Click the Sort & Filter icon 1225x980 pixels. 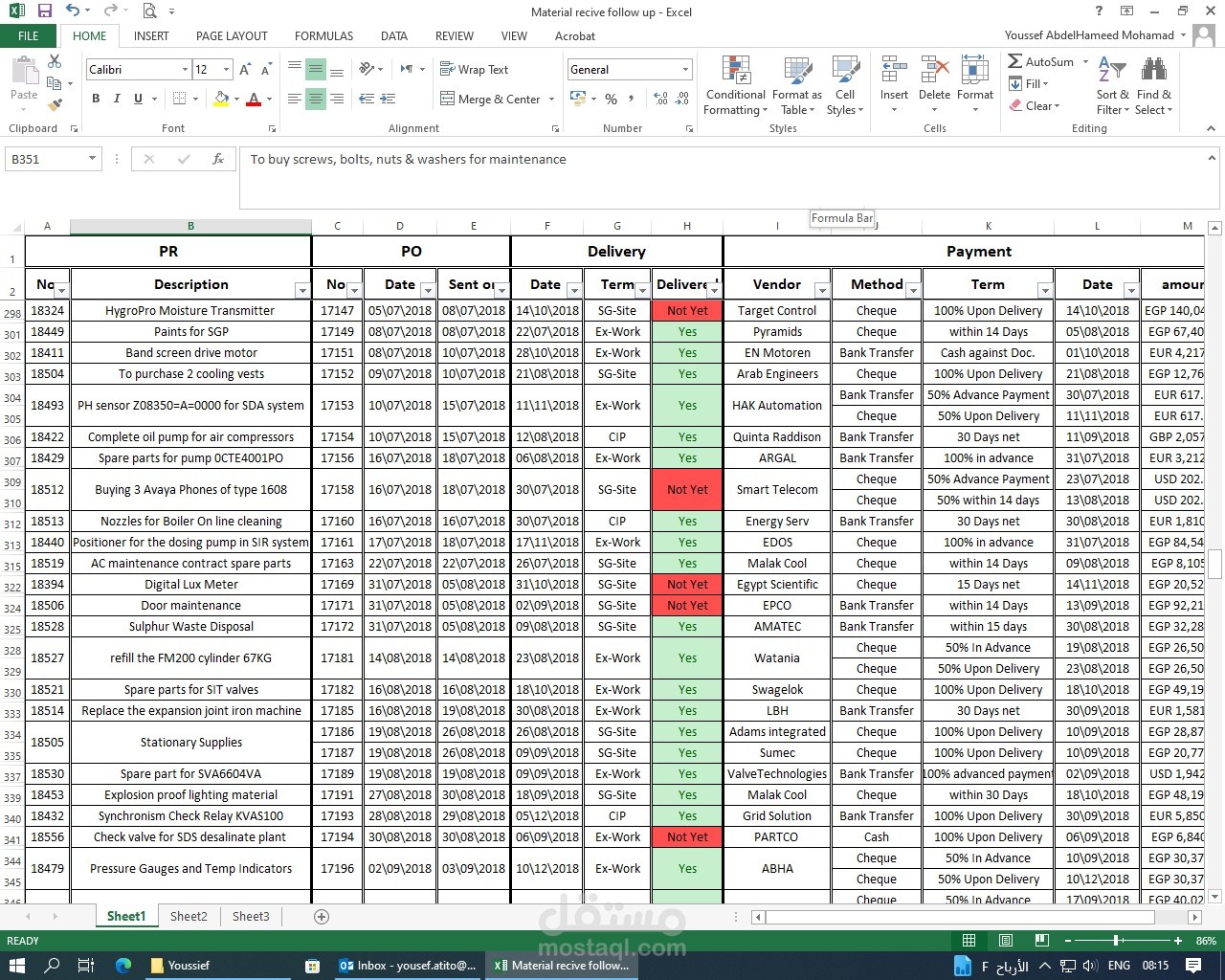point(1112,84)
